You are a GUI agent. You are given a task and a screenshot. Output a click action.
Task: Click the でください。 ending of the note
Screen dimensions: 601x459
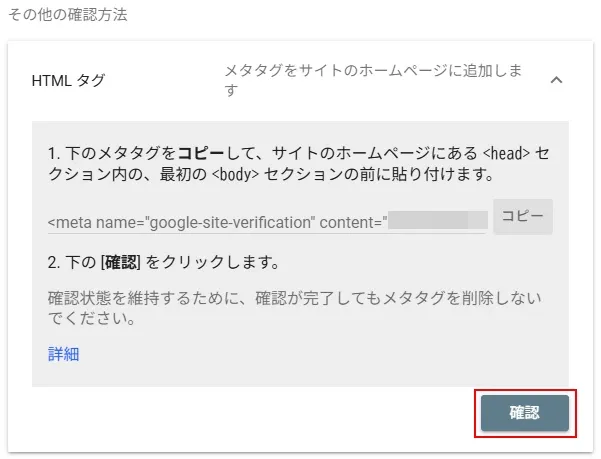92,318
